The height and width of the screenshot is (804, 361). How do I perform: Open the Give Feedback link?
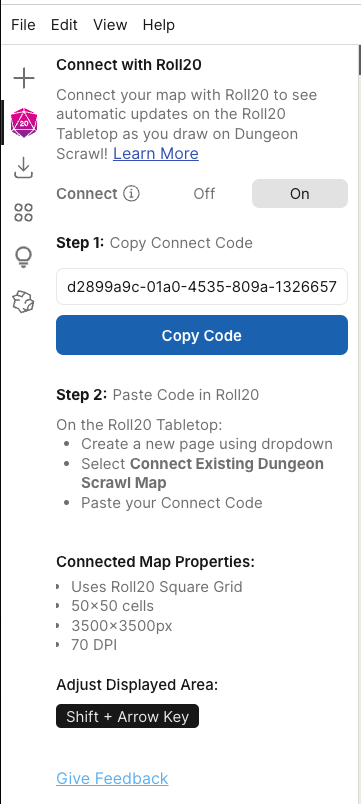[x=112, y=778]
